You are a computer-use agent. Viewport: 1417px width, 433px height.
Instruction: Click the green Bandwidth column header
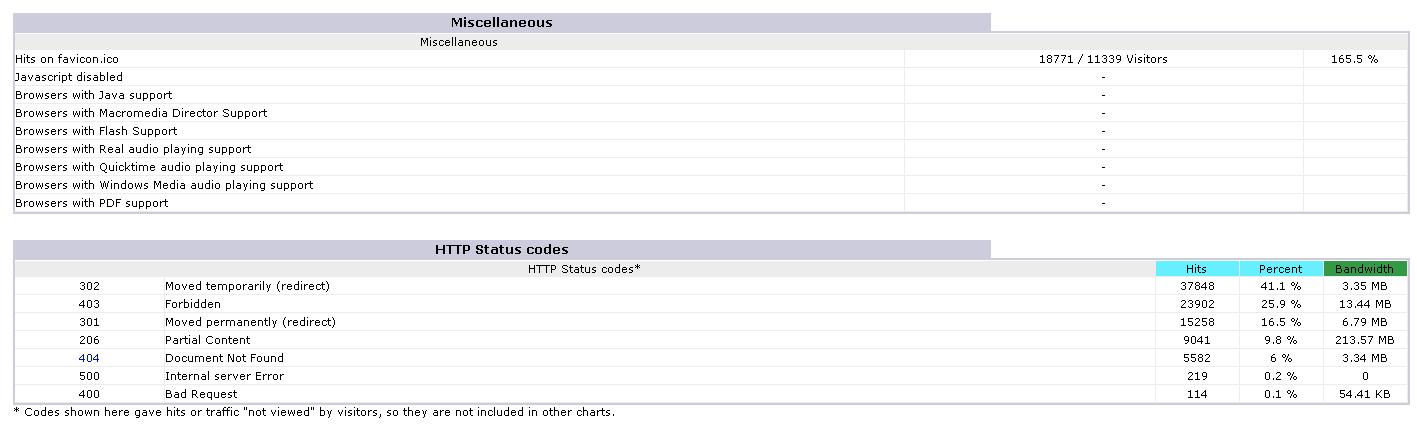pos(1365,269)
